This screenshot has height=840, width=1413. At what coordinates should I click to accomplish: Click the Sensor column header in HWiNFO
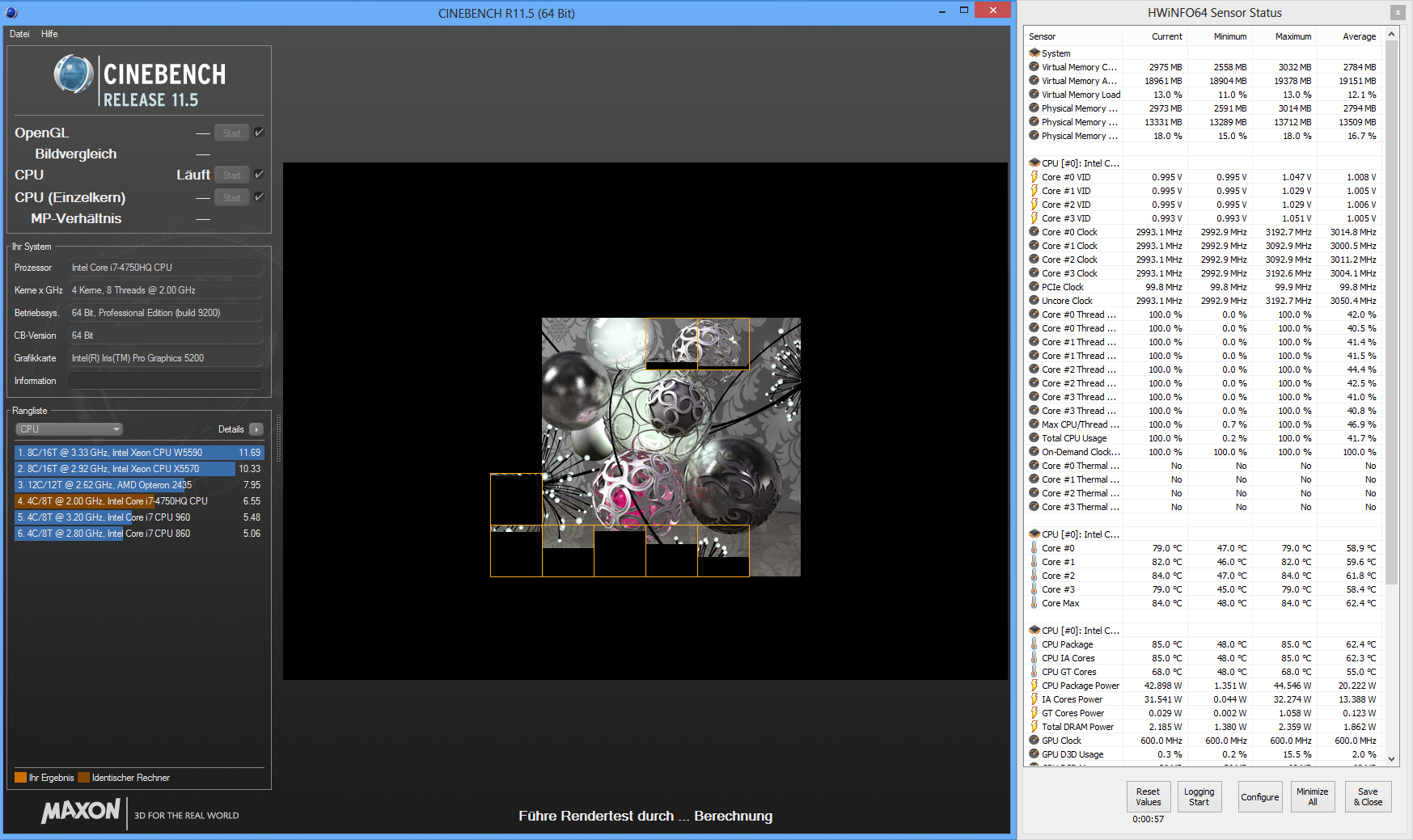[x=1073, y=36]
